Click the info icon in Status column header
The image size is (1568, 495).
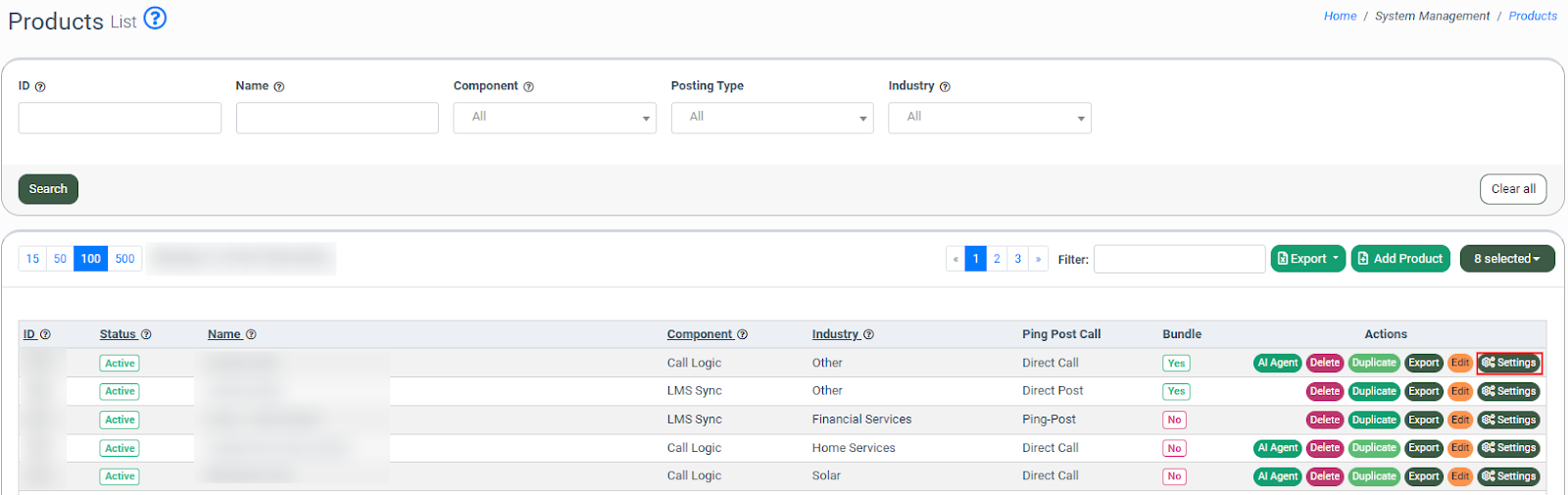[x=146, y=335]
